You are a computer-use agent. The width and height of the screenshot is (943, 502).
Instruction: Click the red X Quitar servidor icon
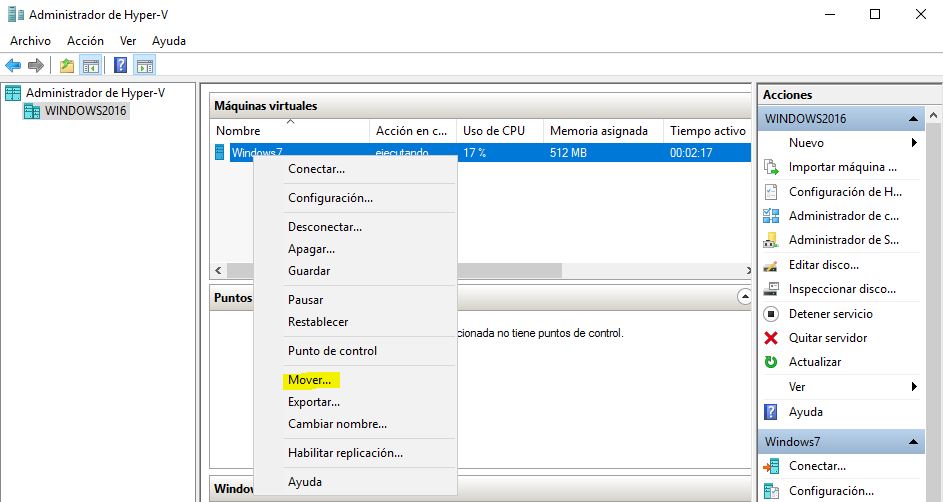click(x=771, y=338)
